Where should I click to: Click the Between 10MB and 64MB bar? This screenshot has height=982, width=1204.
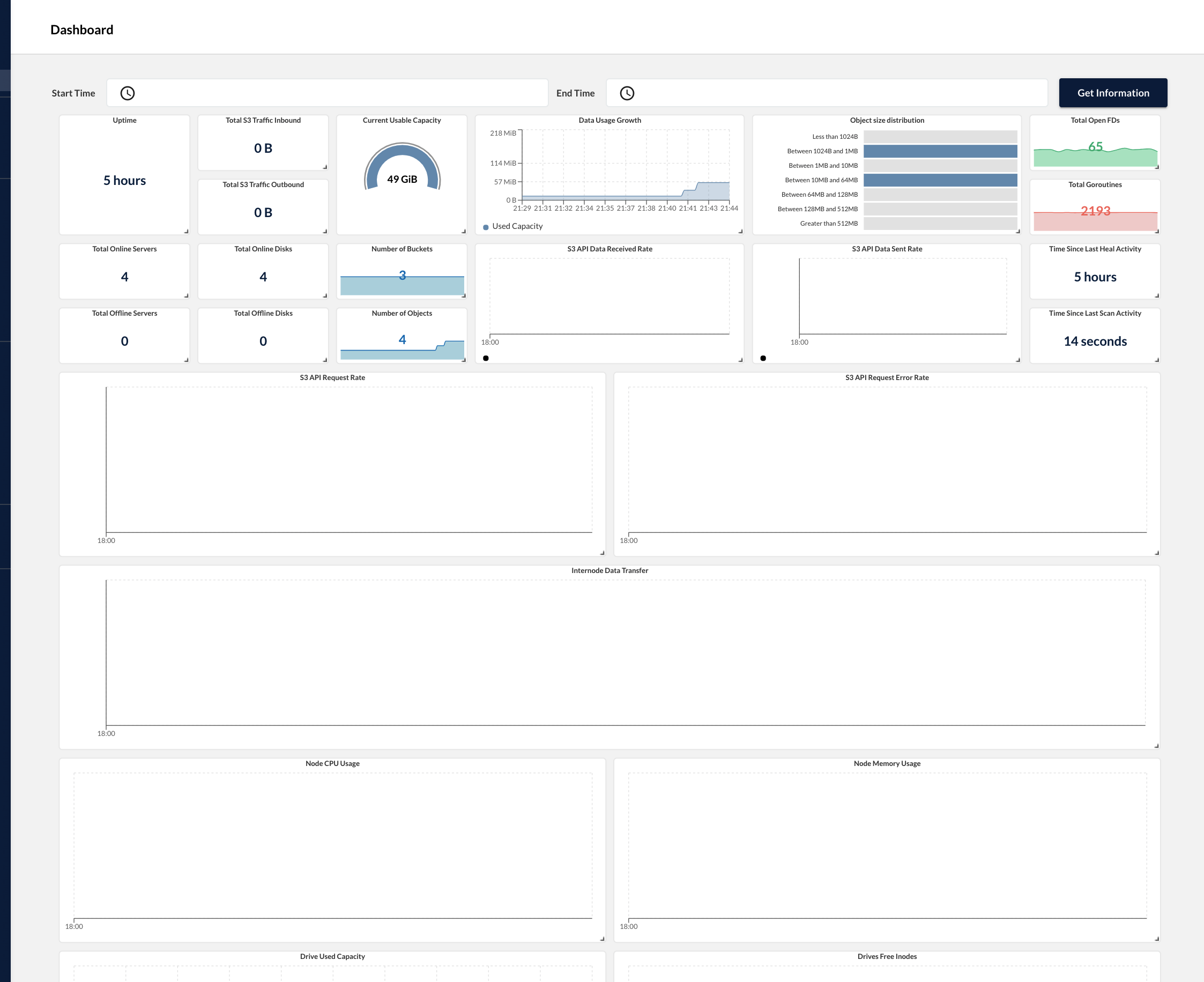[940, 180]
